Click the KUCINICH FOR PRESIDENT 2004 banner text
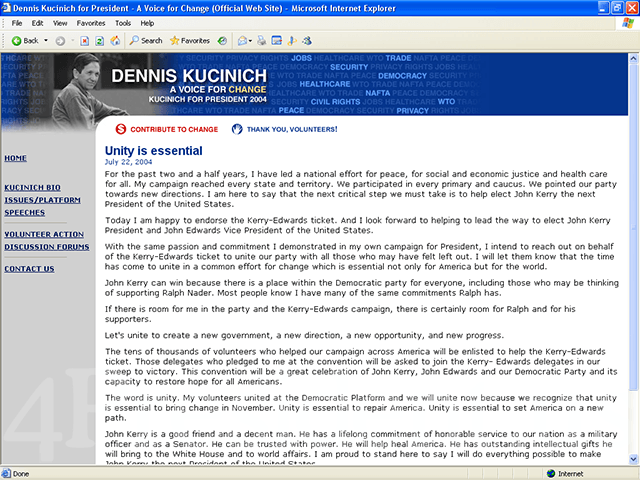 point(207,100)
